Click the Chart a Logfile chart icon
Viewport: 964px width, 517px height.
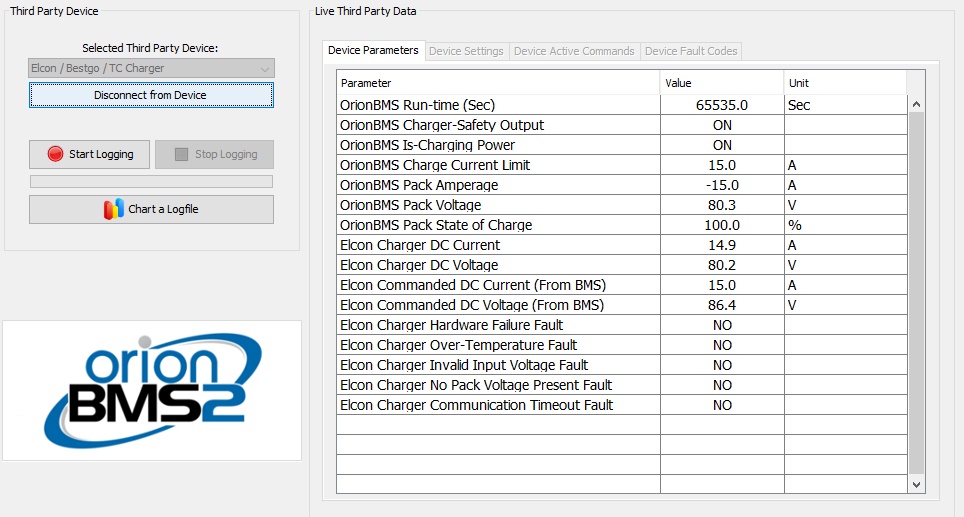(114, 209)
